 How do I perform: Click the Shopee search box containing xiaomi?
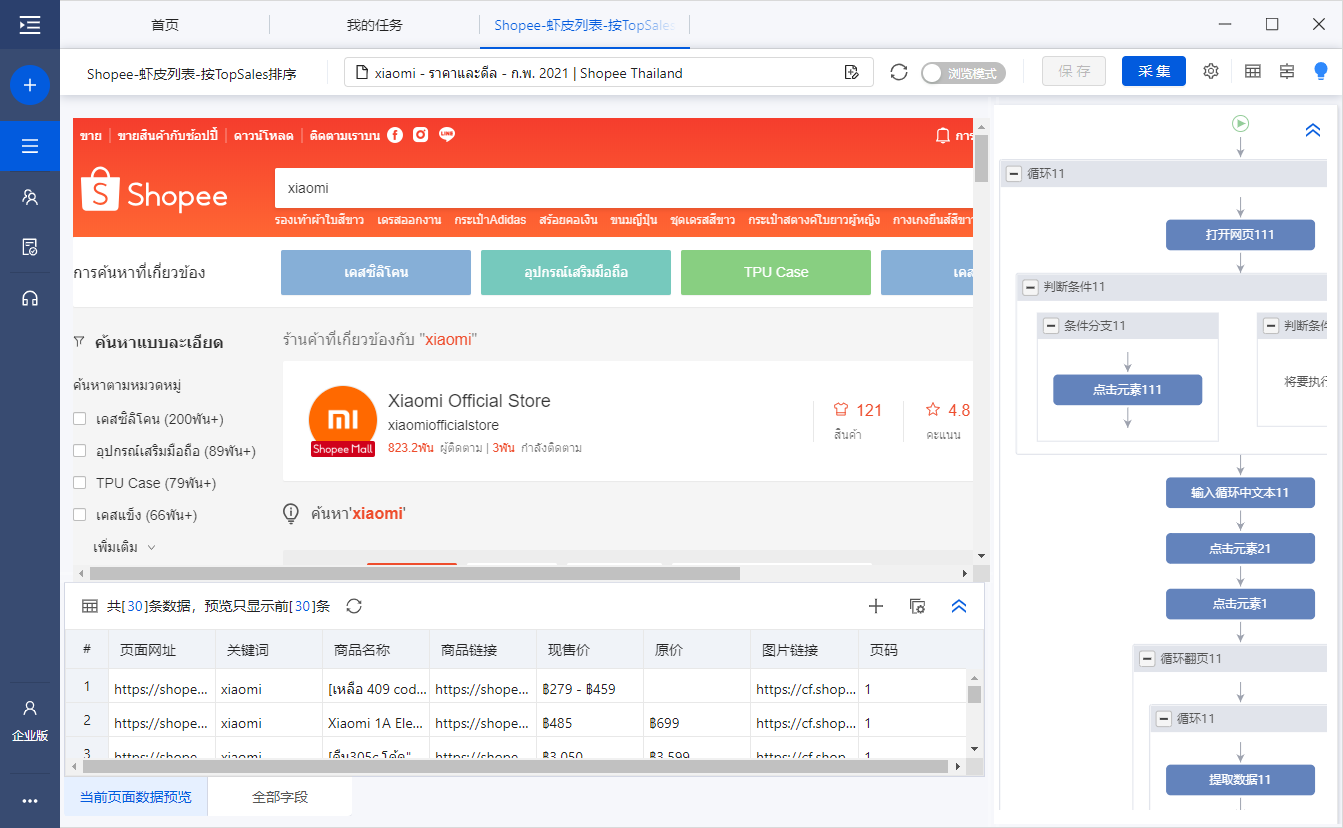pyautogui.click(x=624, y=188)
